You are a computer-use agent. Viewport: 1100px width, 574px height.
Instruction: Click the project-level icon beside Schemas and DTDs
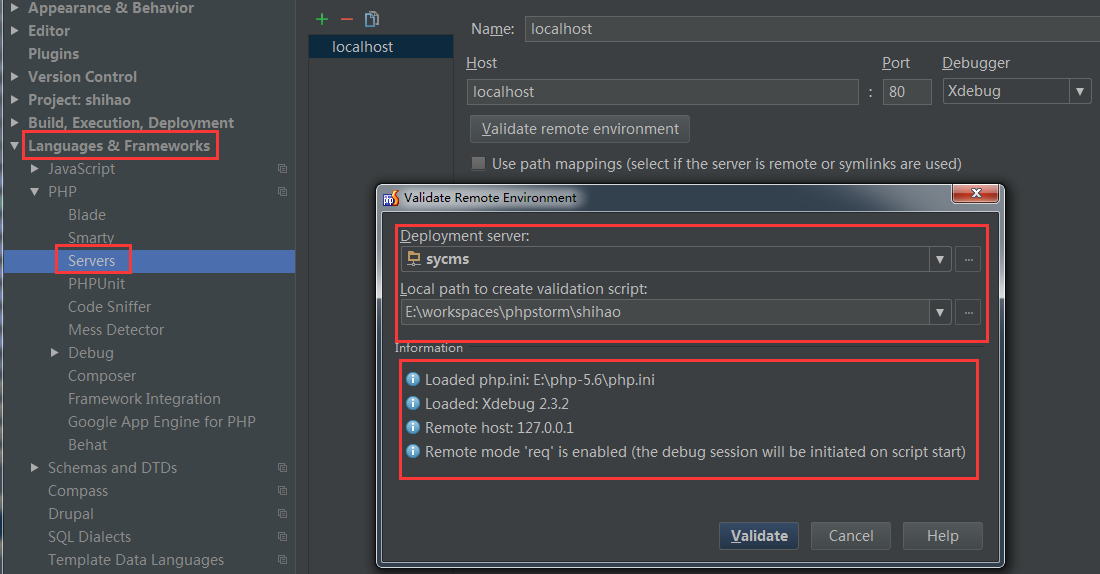coord(282,467)
